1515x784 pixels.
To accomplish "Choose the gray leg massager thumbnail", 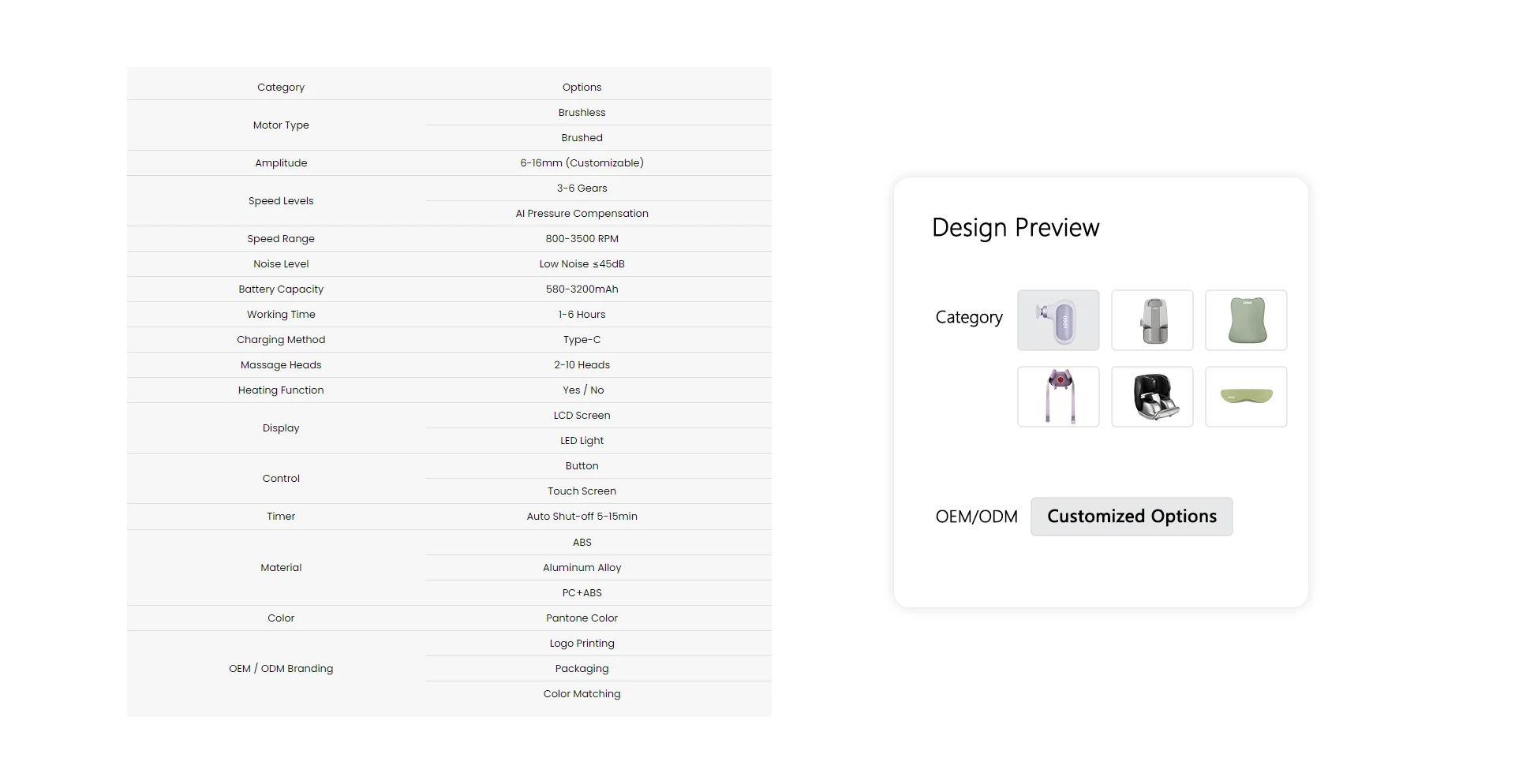I will click(x=1152, y=320).
